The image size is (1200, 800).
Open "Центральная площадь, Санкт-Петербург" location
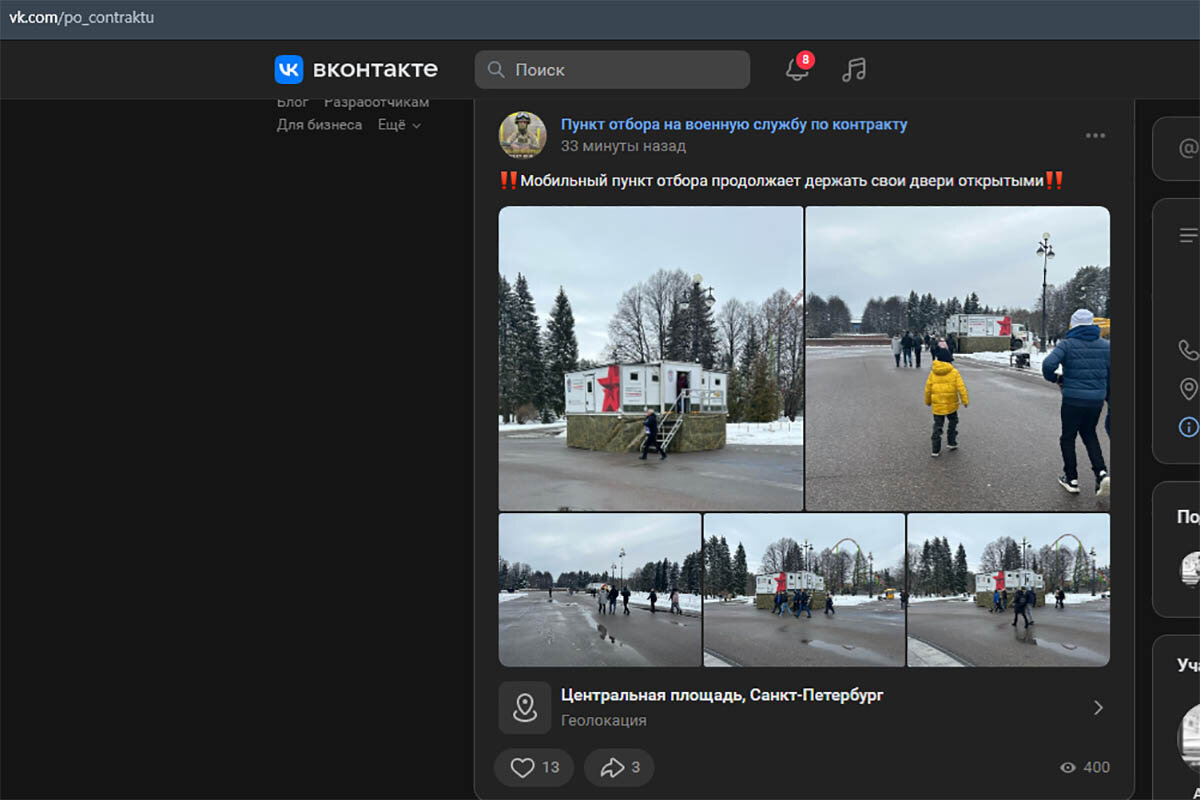pos(722,694)
